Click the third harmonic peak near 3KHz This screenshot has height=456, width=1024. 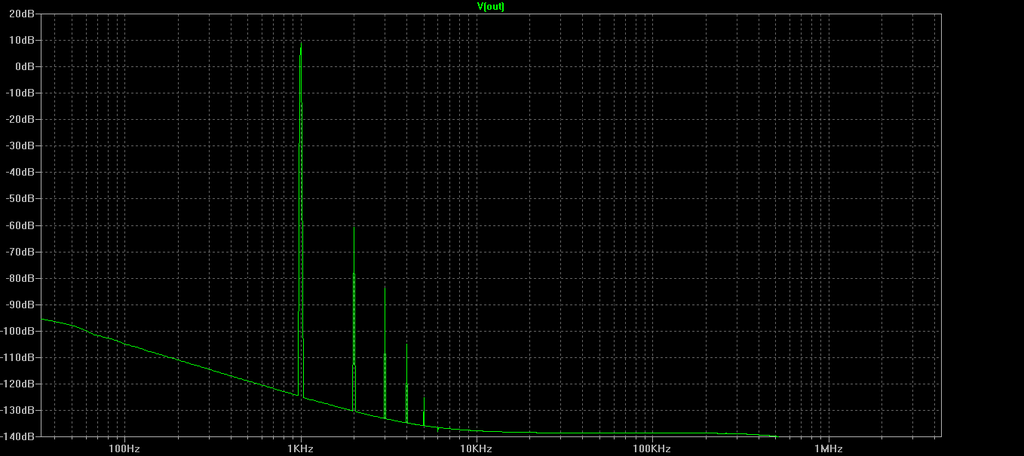coord(385,353)
